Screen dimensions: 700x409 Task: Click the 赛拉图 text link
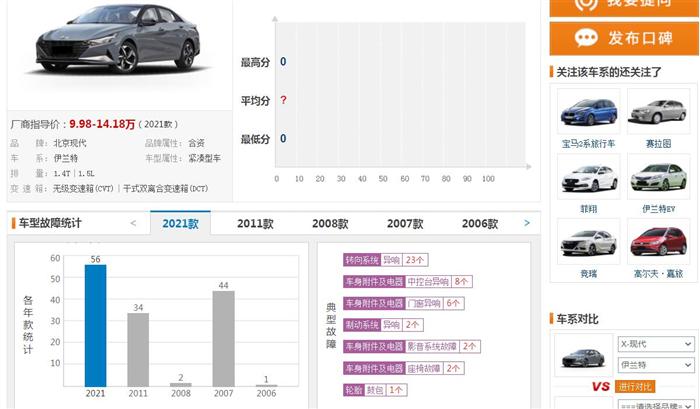(658, 144)
